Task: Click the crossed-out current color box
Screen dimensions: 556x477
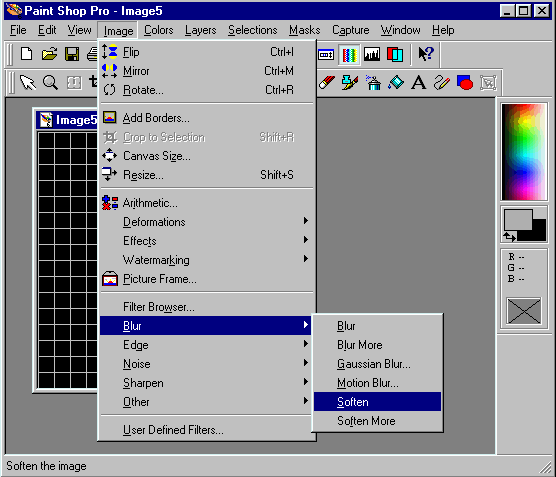Action: [524, 311]
